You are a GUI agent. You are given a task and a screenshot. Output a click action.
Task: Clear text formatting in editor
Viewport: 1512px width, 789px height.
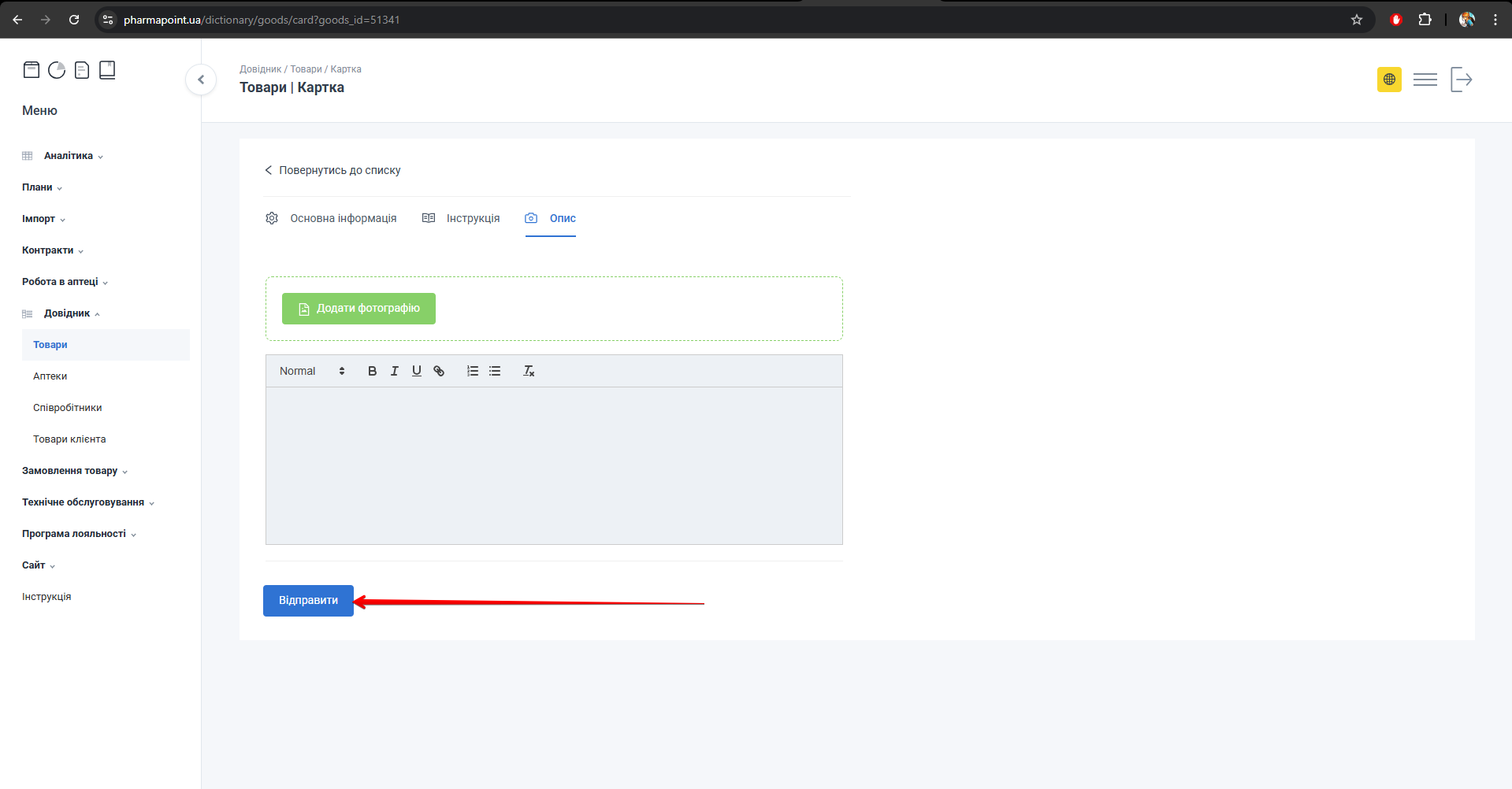(x=529, y=371)
